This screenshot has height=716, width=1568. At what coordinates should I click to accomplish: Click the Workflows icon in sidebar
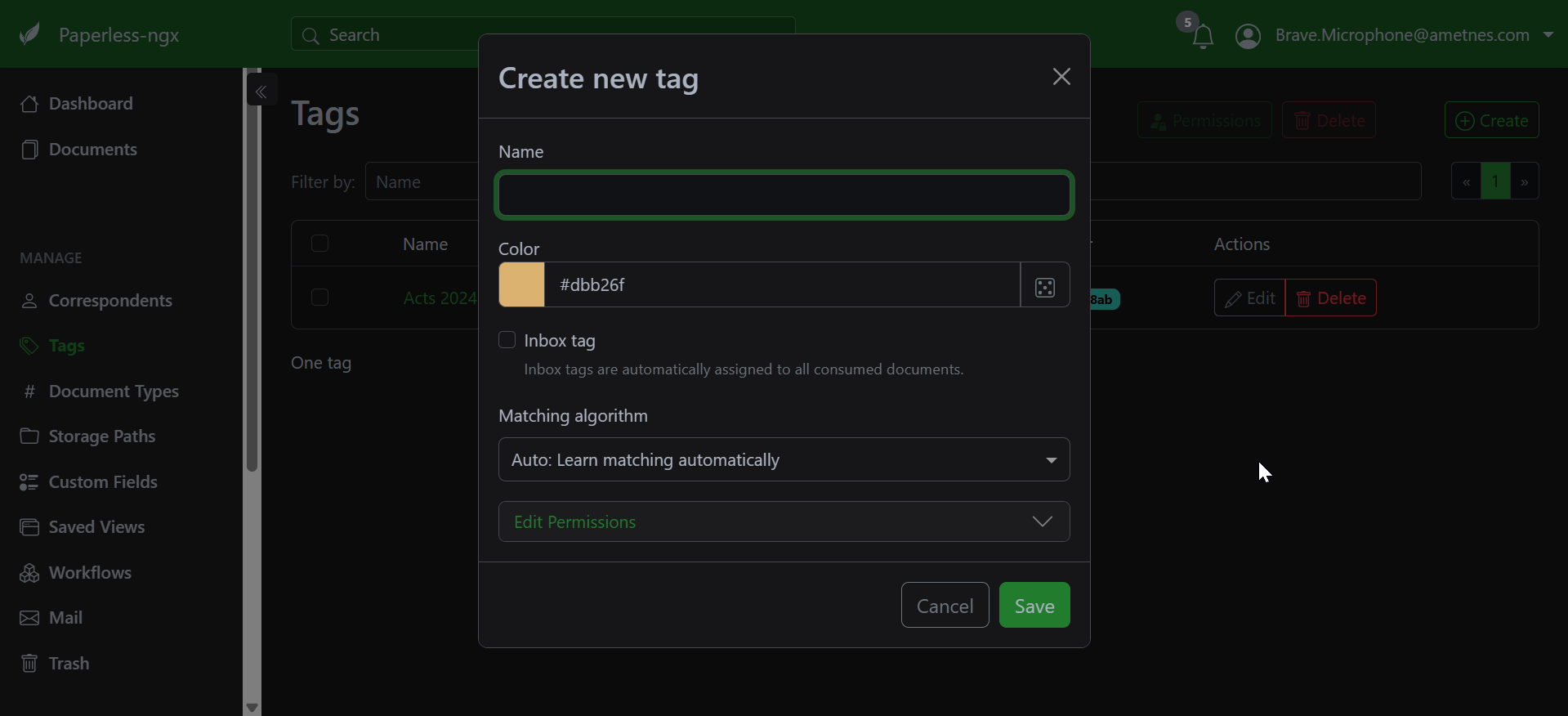point(29,573)
